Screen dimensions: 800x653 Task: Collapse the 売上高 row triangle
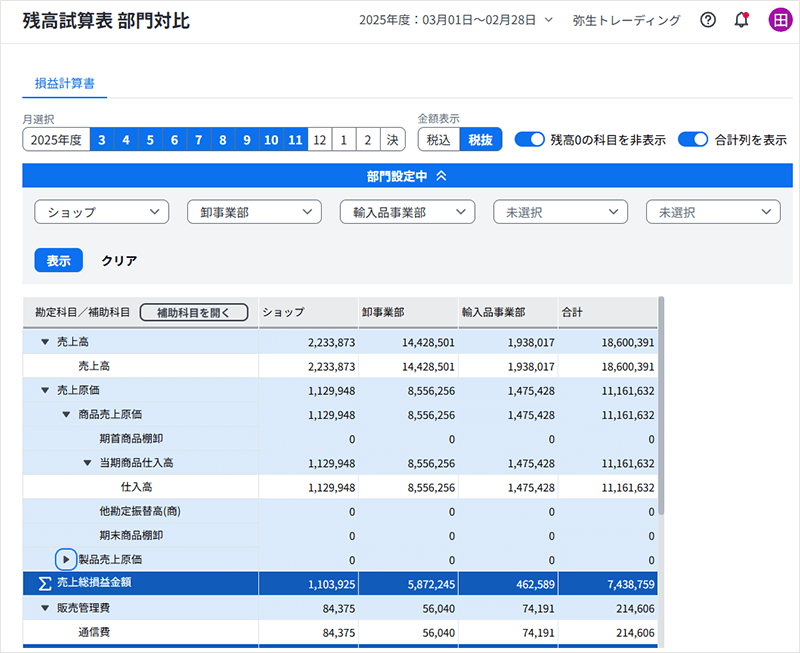tap(45, 342)
